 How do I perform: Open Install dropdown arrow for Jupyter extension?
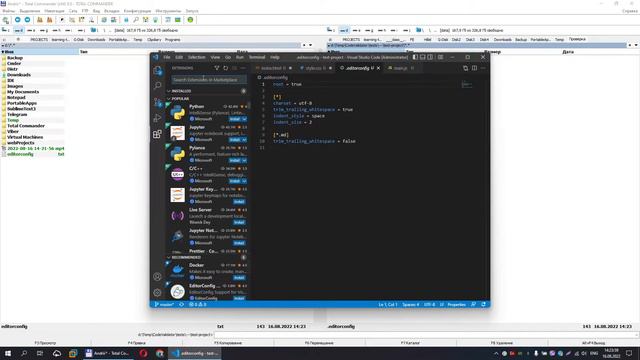(x=244, y=140)
